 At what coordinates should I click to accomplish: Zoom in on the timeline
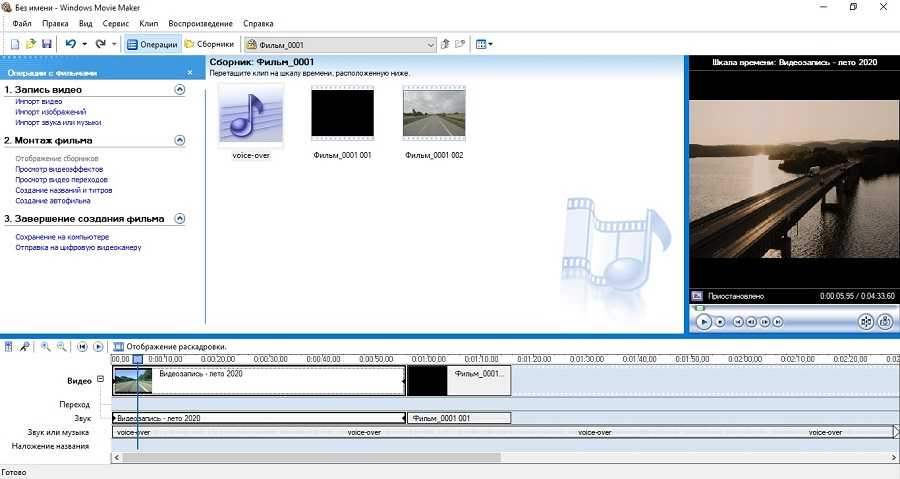(x=46, y=346)
